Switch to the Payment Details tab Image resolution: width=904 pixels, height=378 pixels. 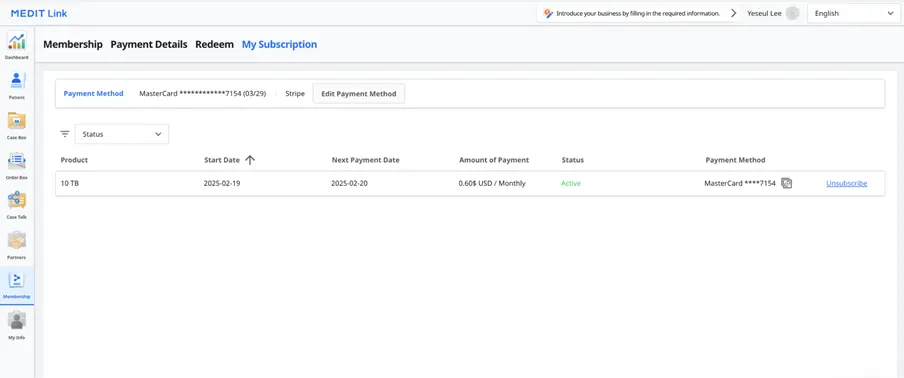tap(149, 44)
